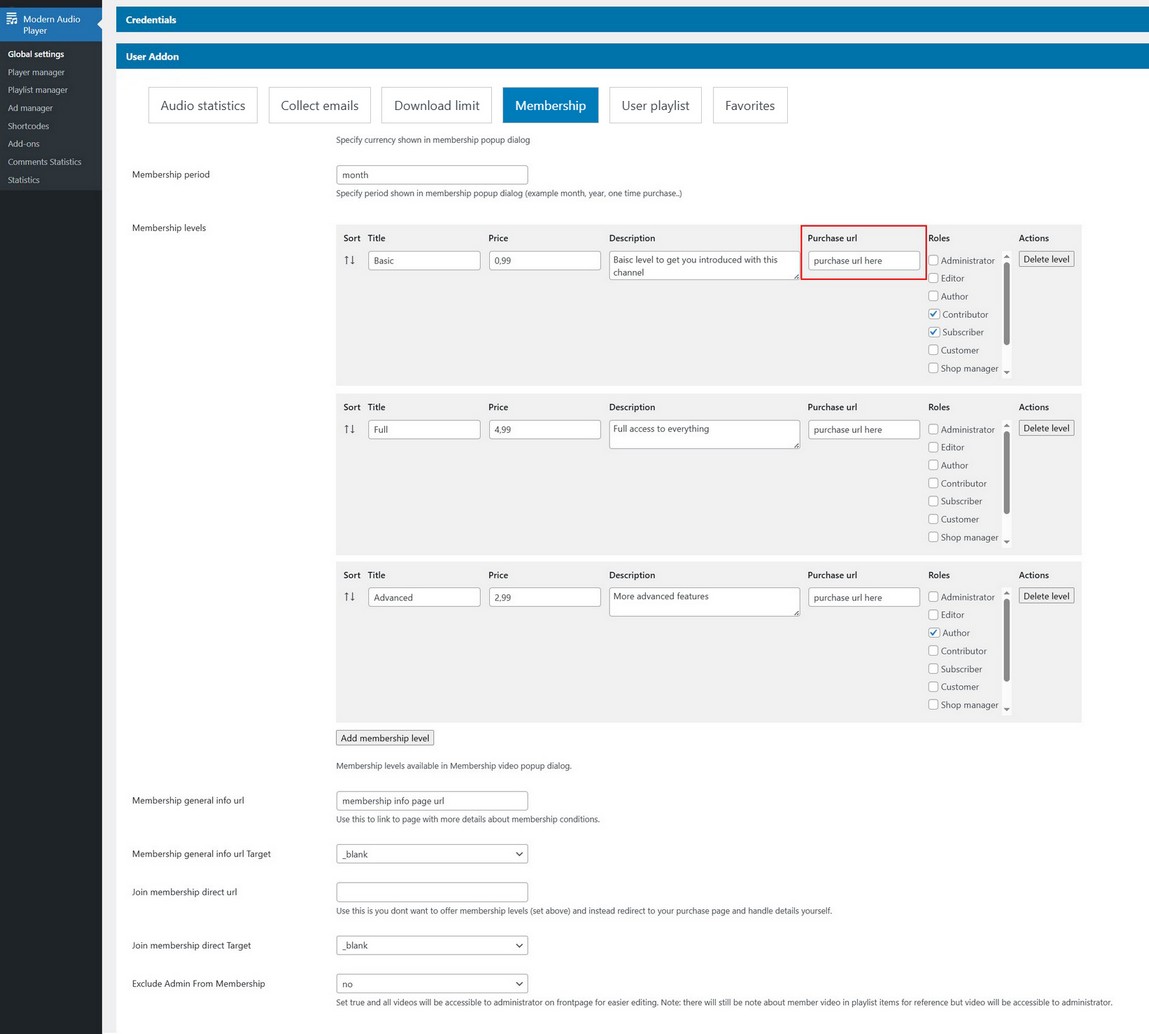Click sort arrows for the Advanced level
Screen dimensions: 1149x1034
point(349,597)
